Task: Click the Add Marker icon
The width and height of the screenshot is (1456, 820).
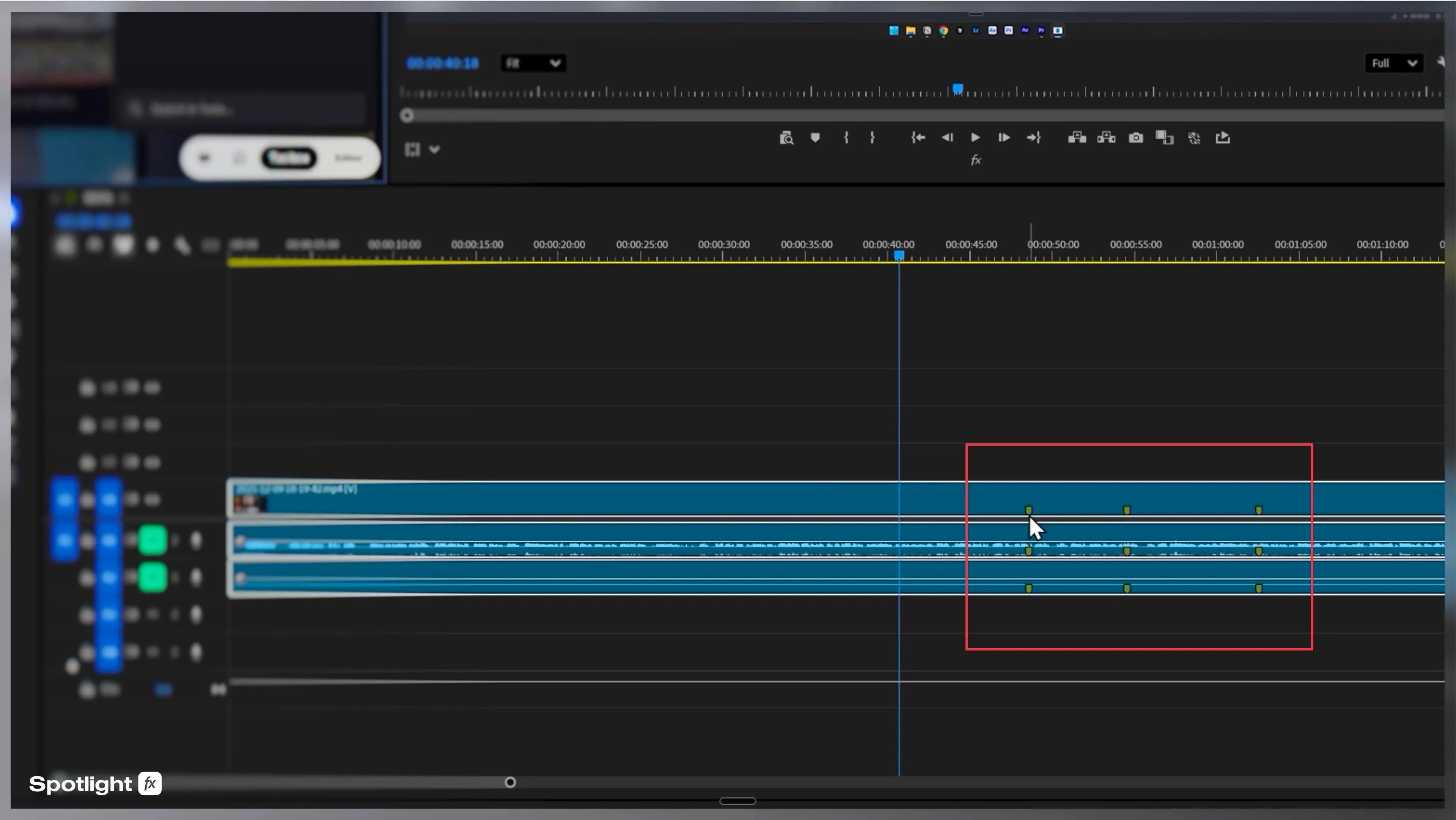Action: 815,137
